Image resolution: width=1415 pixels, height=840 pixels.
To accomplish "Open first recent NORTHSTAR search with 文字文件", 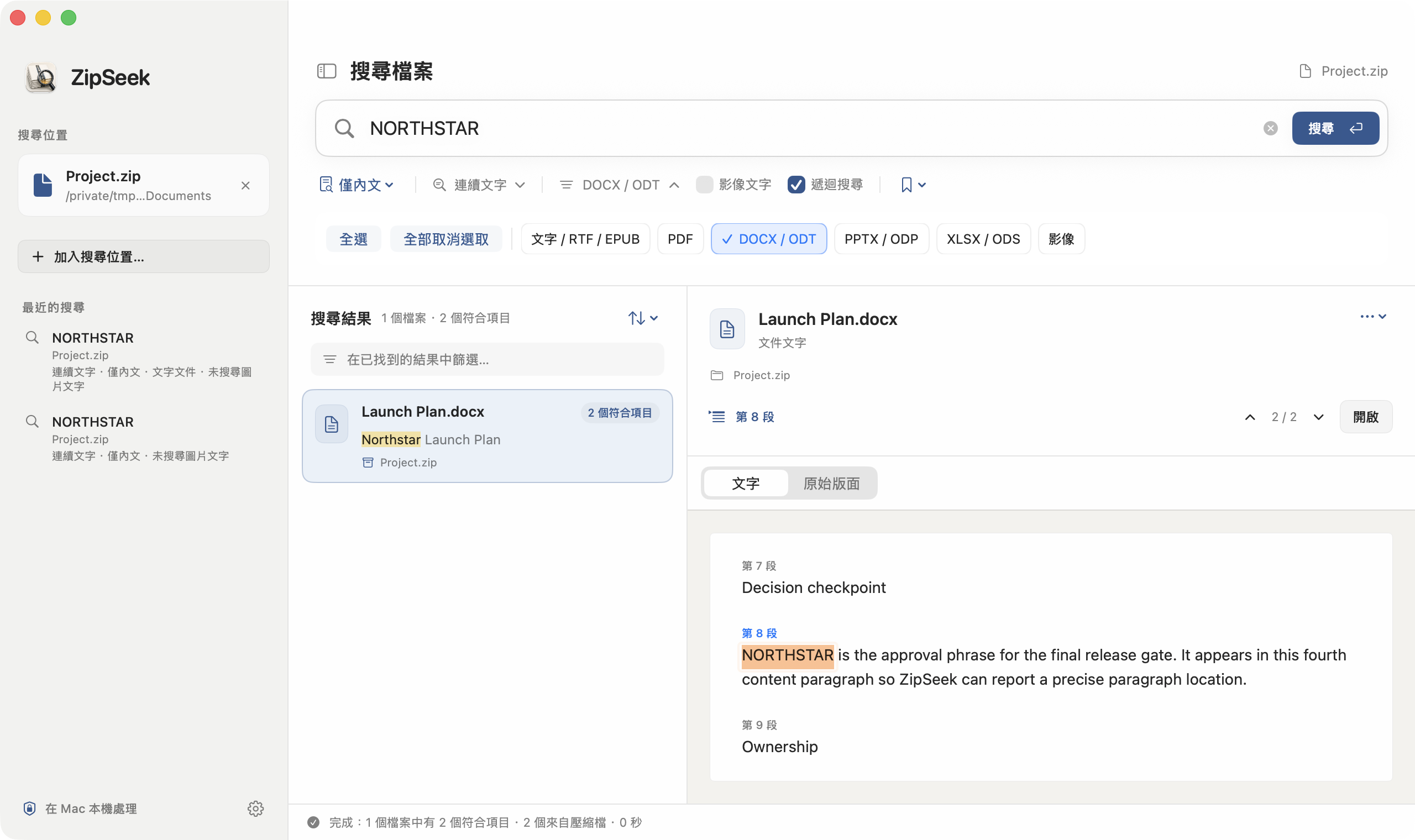I will pos(144,361).
